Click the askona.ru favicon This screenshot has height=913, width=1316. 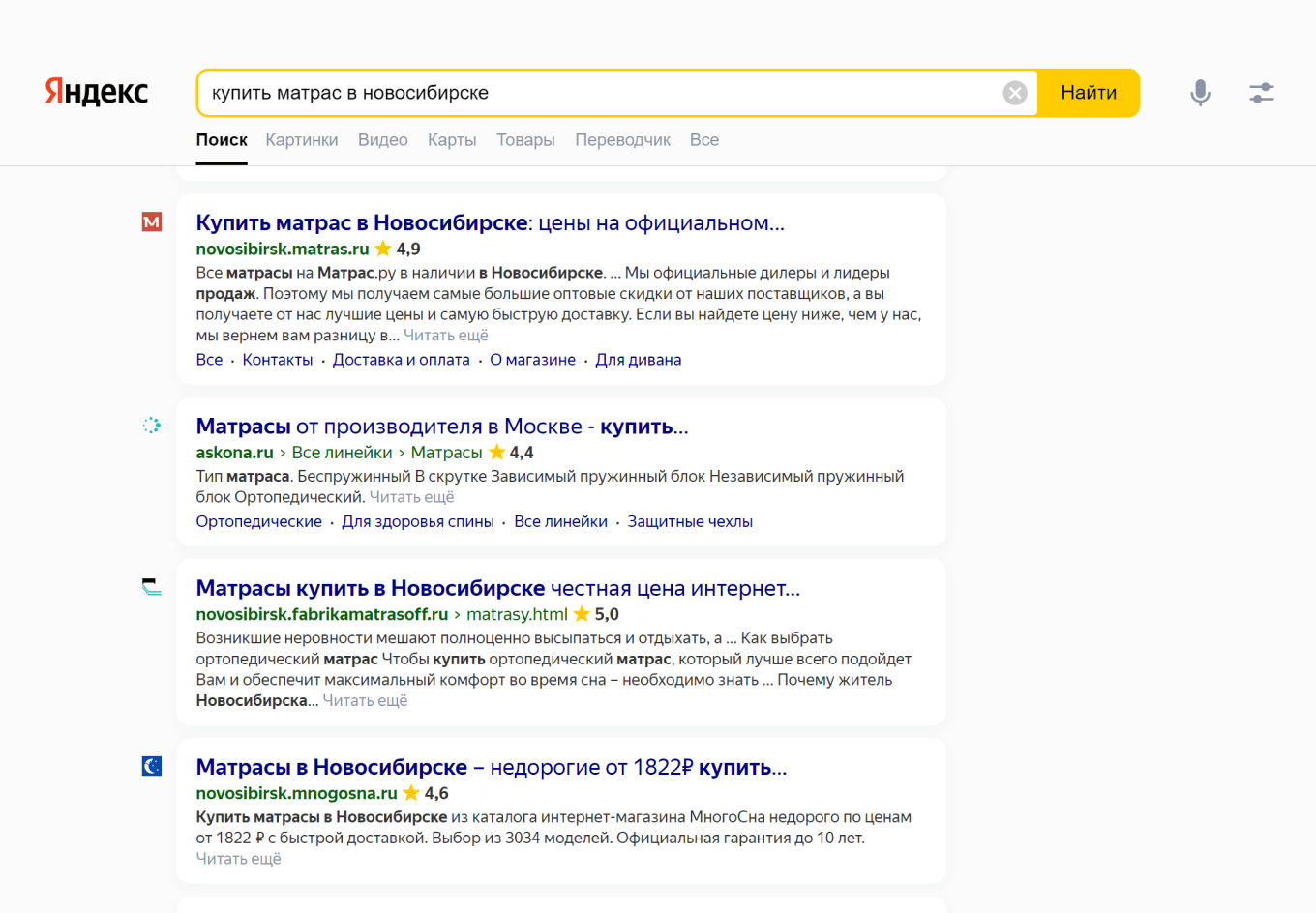151,425
